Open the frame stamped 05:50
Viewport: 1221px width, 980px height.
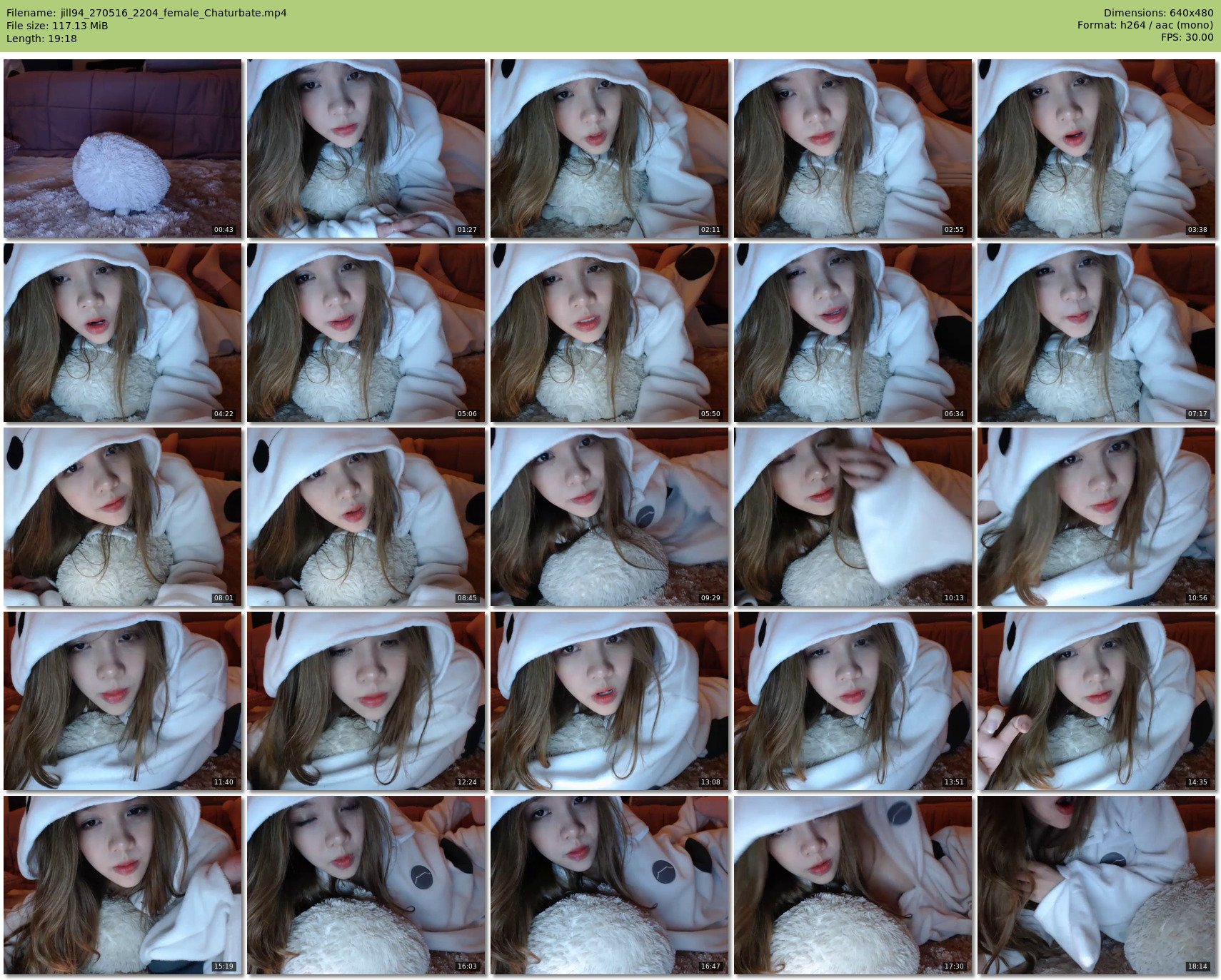[x=610, y=333]
